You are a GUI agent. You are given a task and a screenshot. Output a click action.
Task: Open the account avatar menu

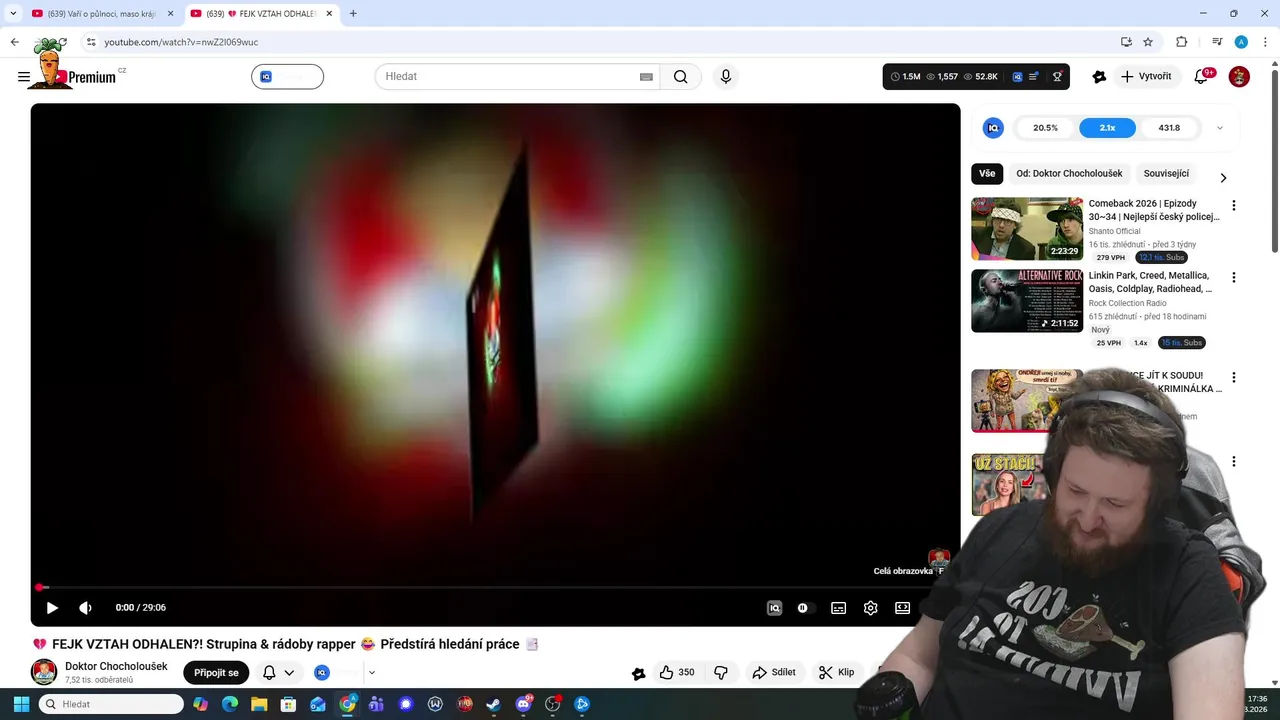click(x=1239, y=77)
